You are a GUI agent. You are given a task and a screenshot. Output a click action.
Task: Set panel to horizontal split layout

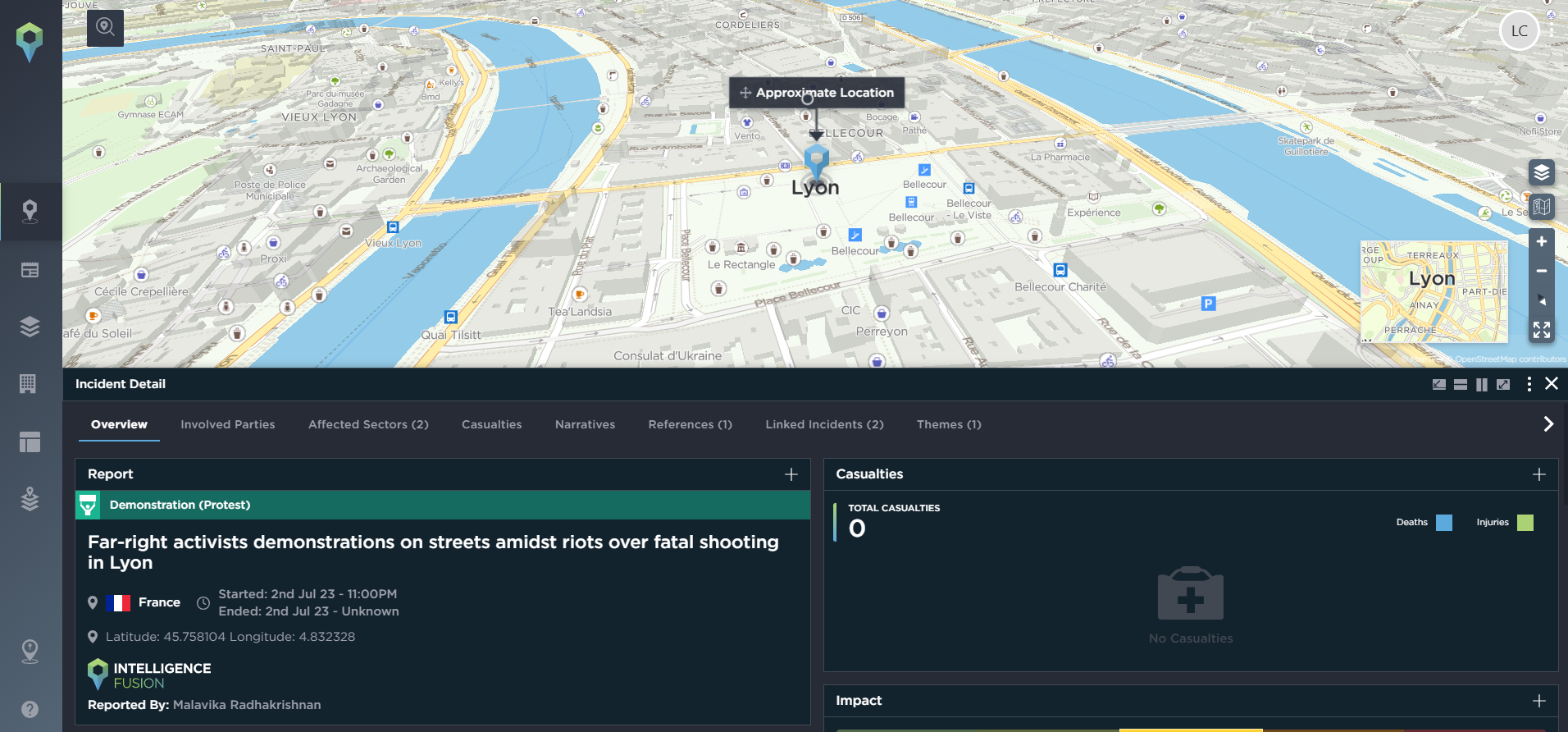click(1461, 384)
